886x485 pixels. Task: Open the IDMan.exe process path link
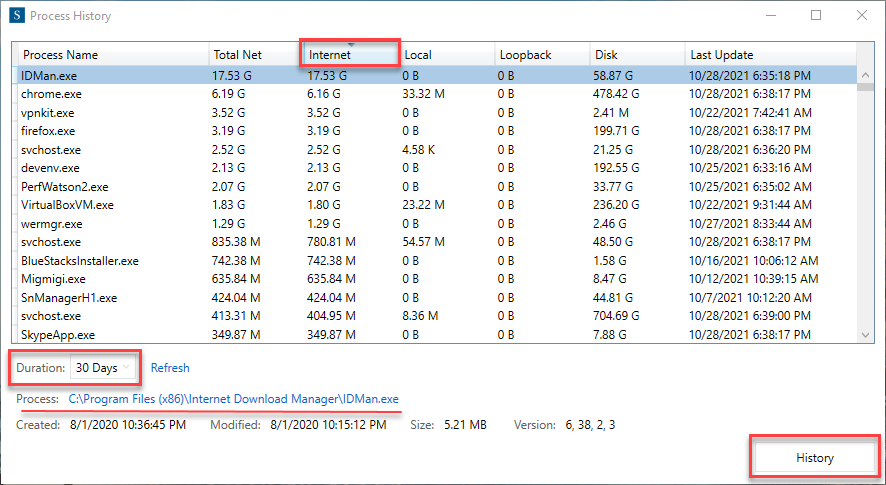pyautogui.click(x=233, y=399)
